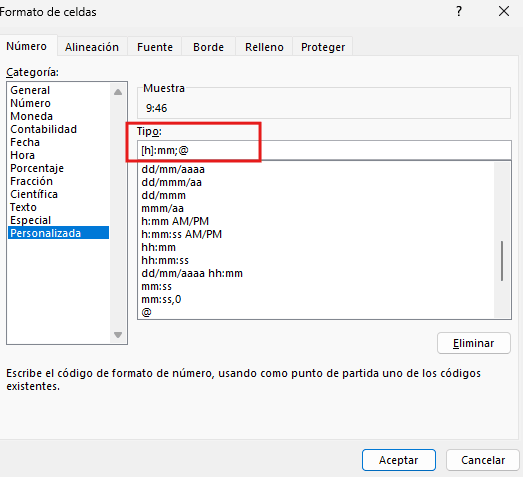Click the Tipo format code input field
Image resolution: width=523 pixels, height=477 pixels.
point(324,150)
